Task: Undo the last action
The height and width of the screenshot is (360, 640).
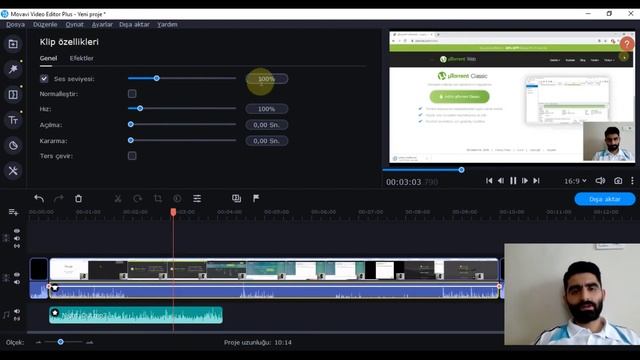Action: click(x=39, y=199)
